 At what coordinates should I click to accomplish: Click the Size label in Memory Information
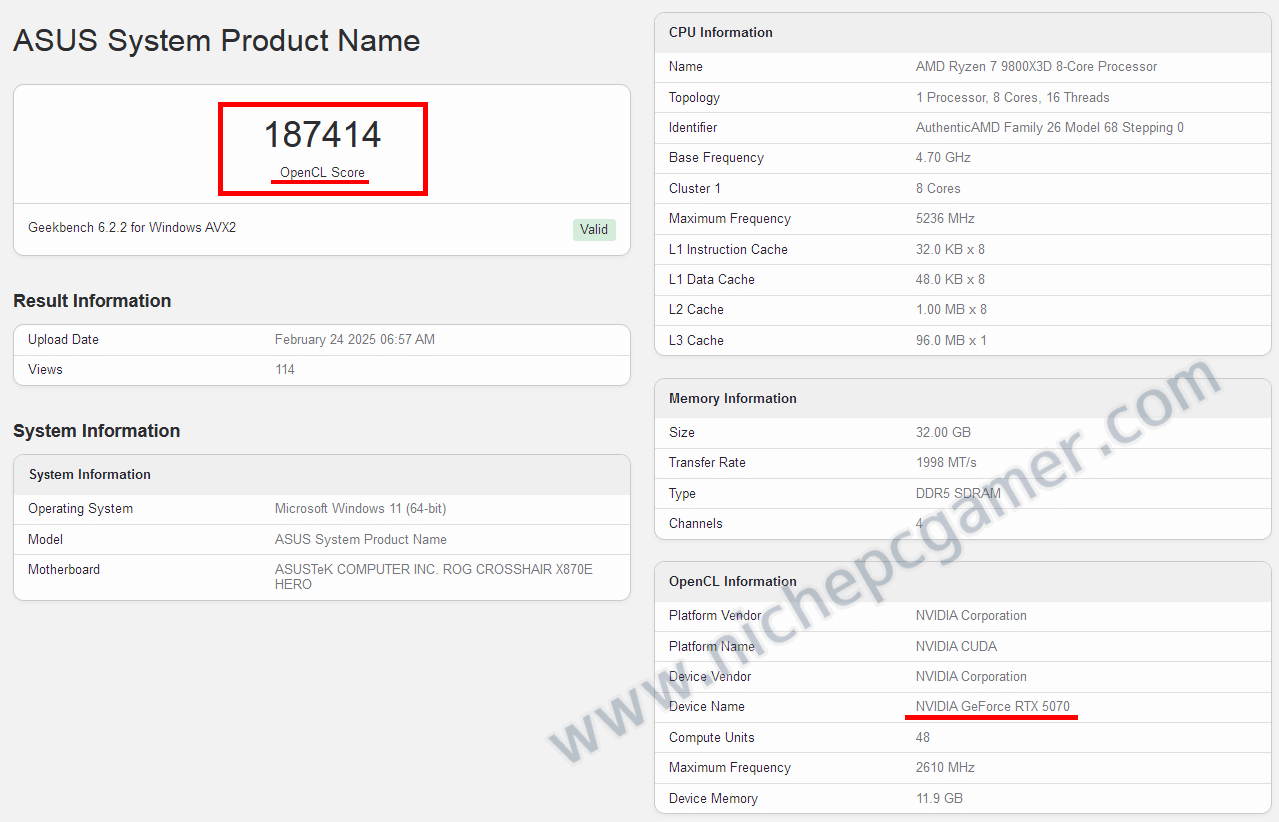coord(682,432)
